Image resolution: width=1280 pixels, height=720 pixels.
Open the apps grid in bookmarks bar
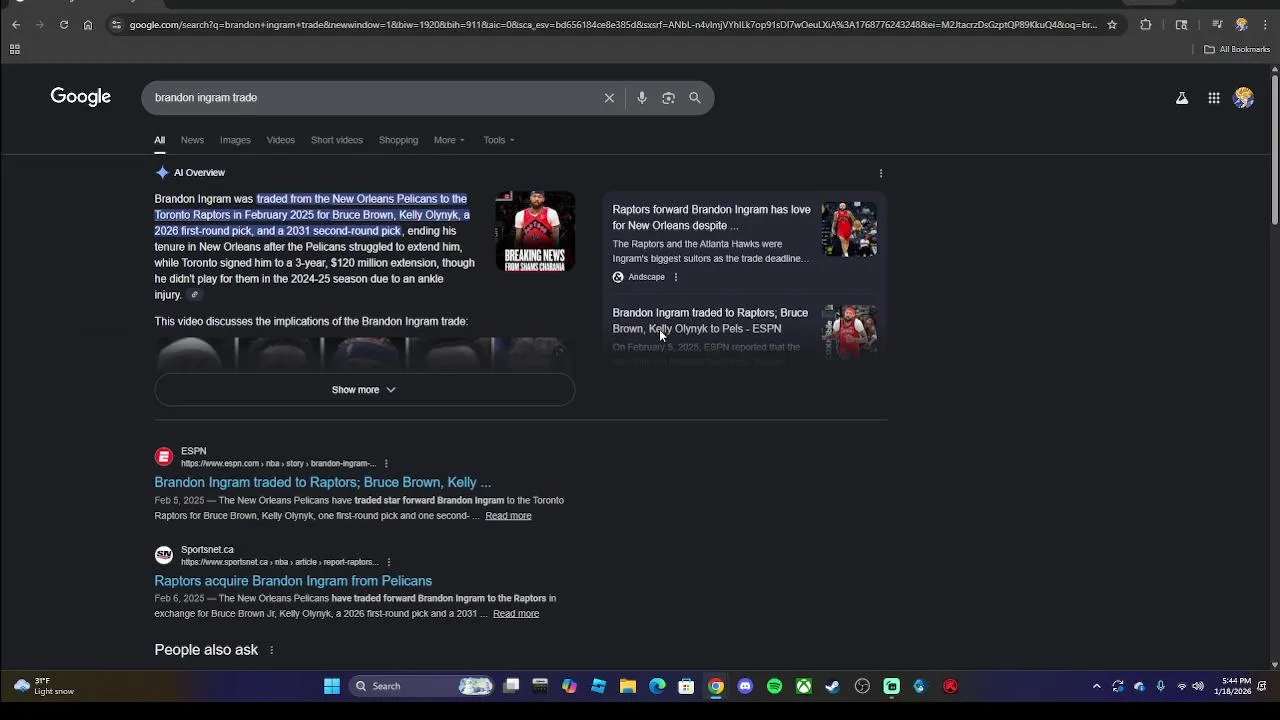pos(15,49)
